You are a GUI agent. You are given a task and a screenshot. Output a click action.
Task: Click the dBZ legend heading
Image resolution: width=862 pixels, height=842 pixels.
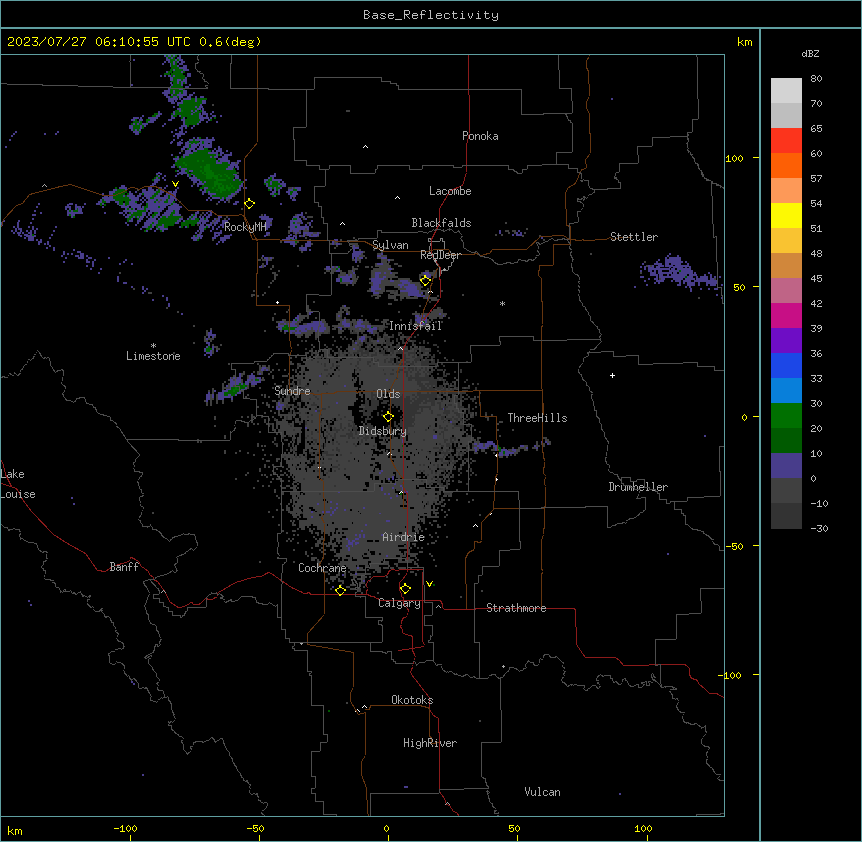coord(810,54)
